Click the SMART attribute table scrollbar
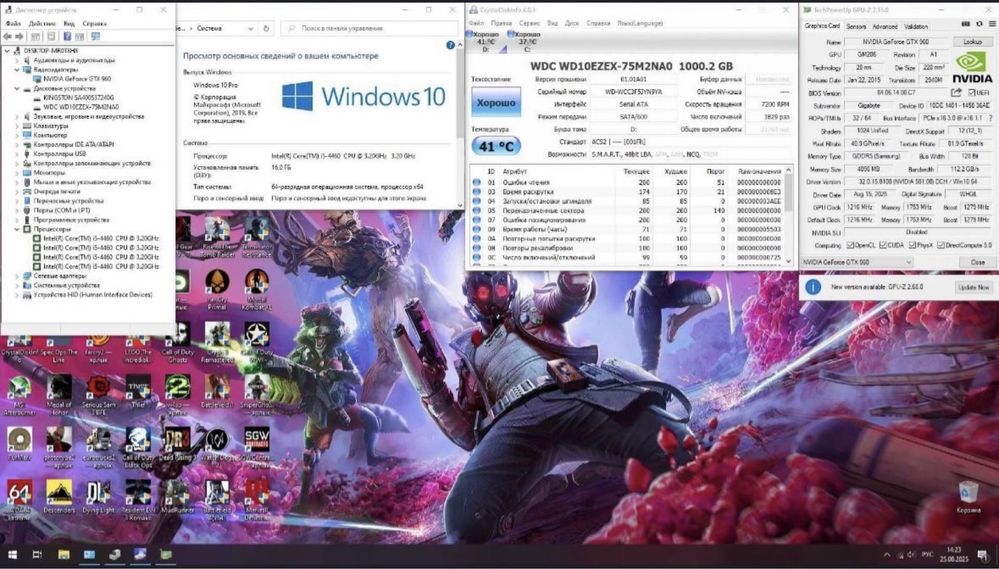The width and height of the screenshot is (999, 569). pyautogui.click(x=789, y=215)
